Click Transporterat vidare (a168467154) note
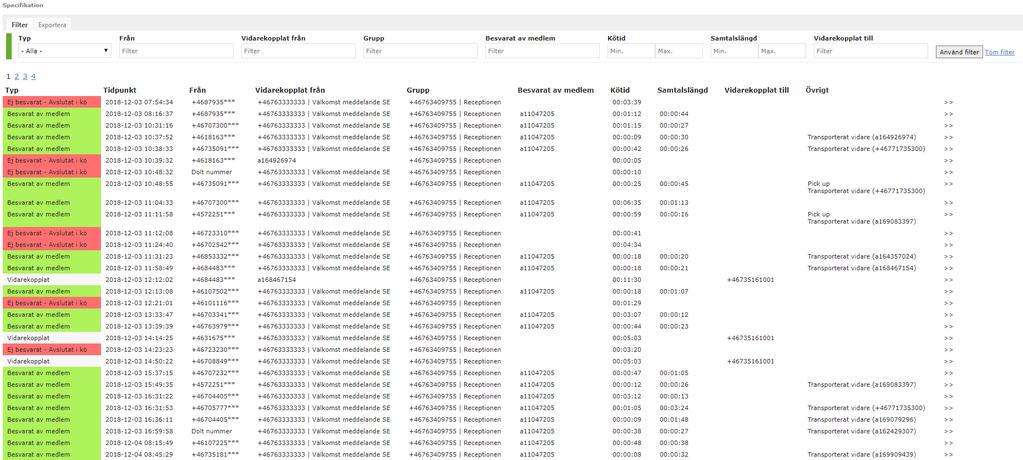The width and height of the screenshot is (1023, 460). click(862, 268)
